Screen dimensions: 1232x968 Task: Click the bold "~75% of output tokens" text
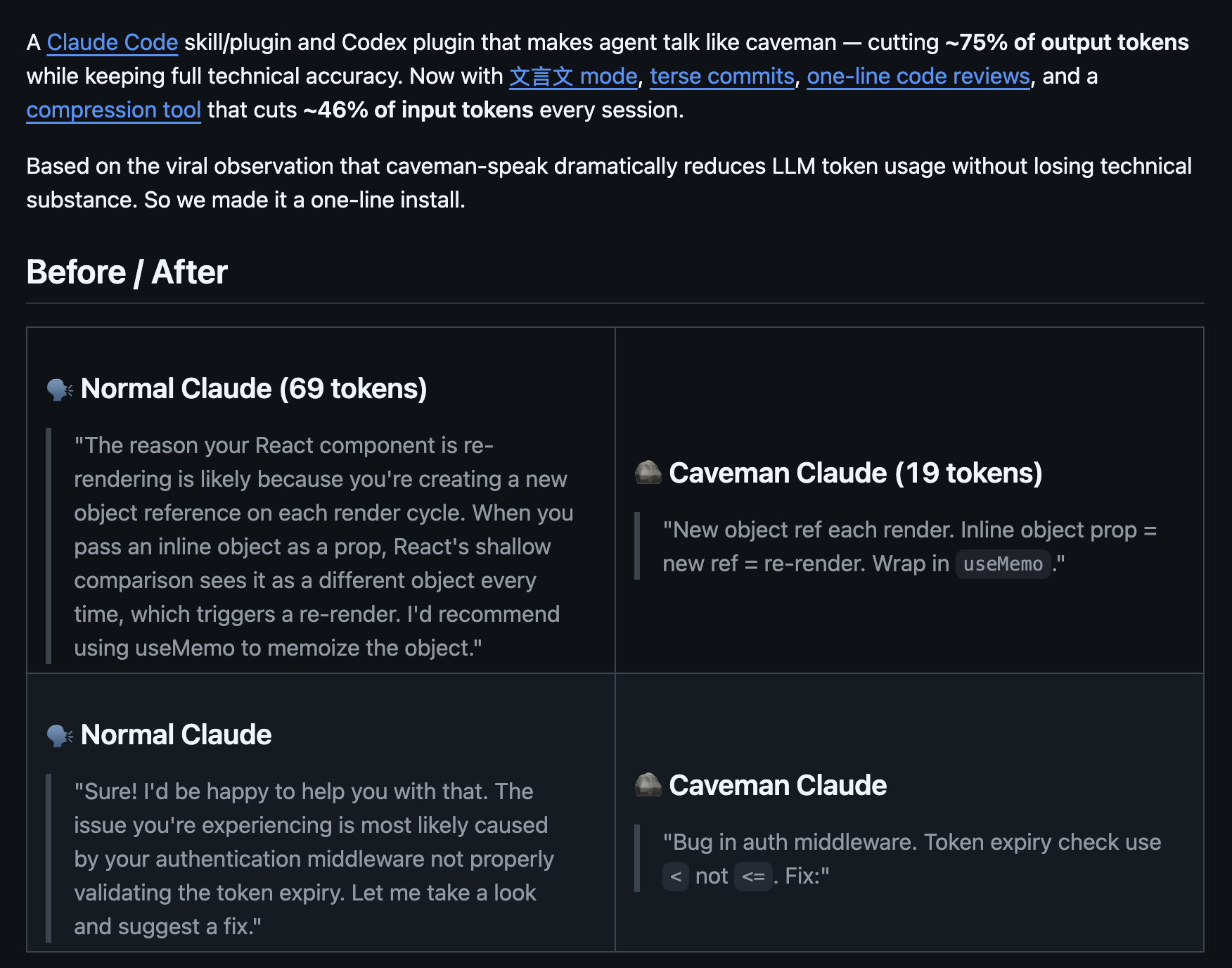pyautogui.click(x=1066, y=42)
